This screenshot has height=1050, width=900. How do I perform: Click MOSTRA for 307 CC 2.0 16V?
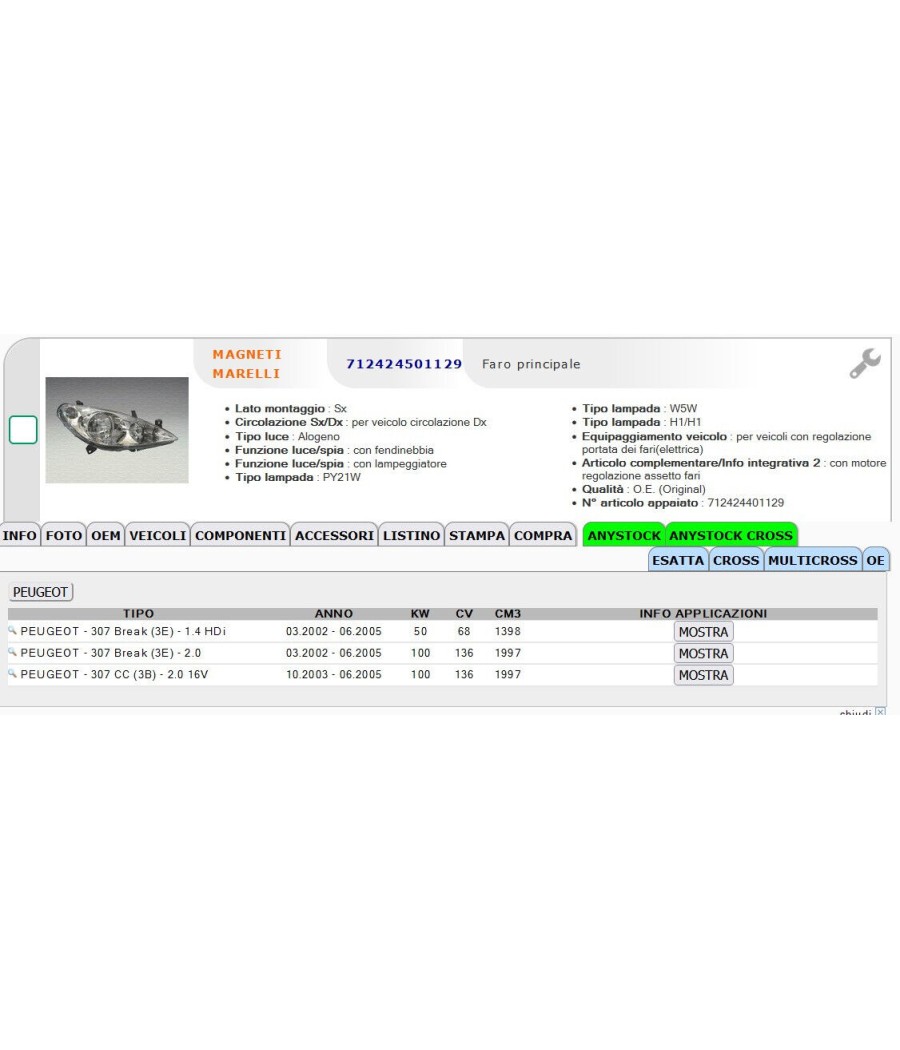pyautogui.click(x=703, y=675)
